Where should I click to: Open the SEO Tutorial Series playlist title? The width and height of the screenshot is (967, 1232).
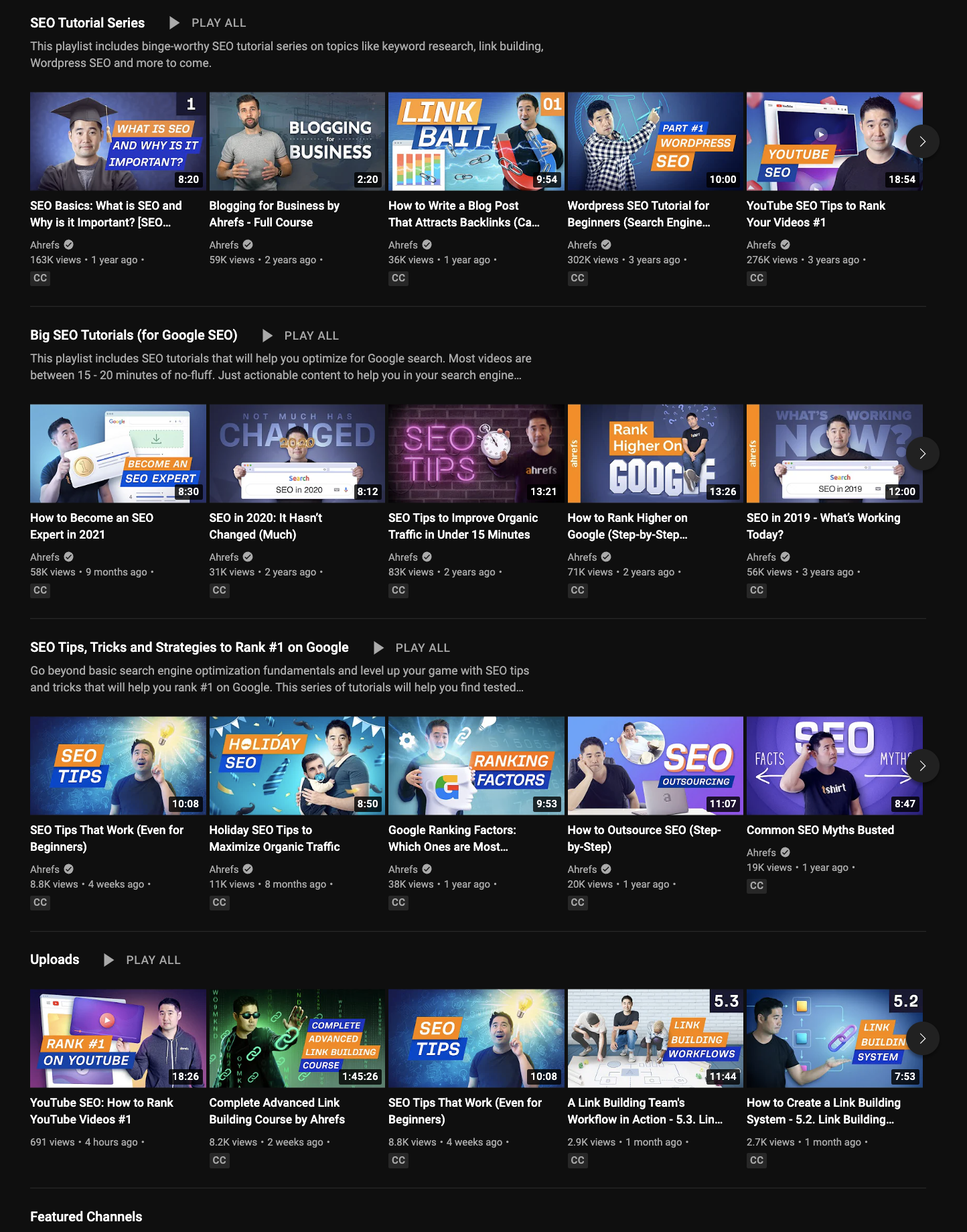(x=87, y=23)
